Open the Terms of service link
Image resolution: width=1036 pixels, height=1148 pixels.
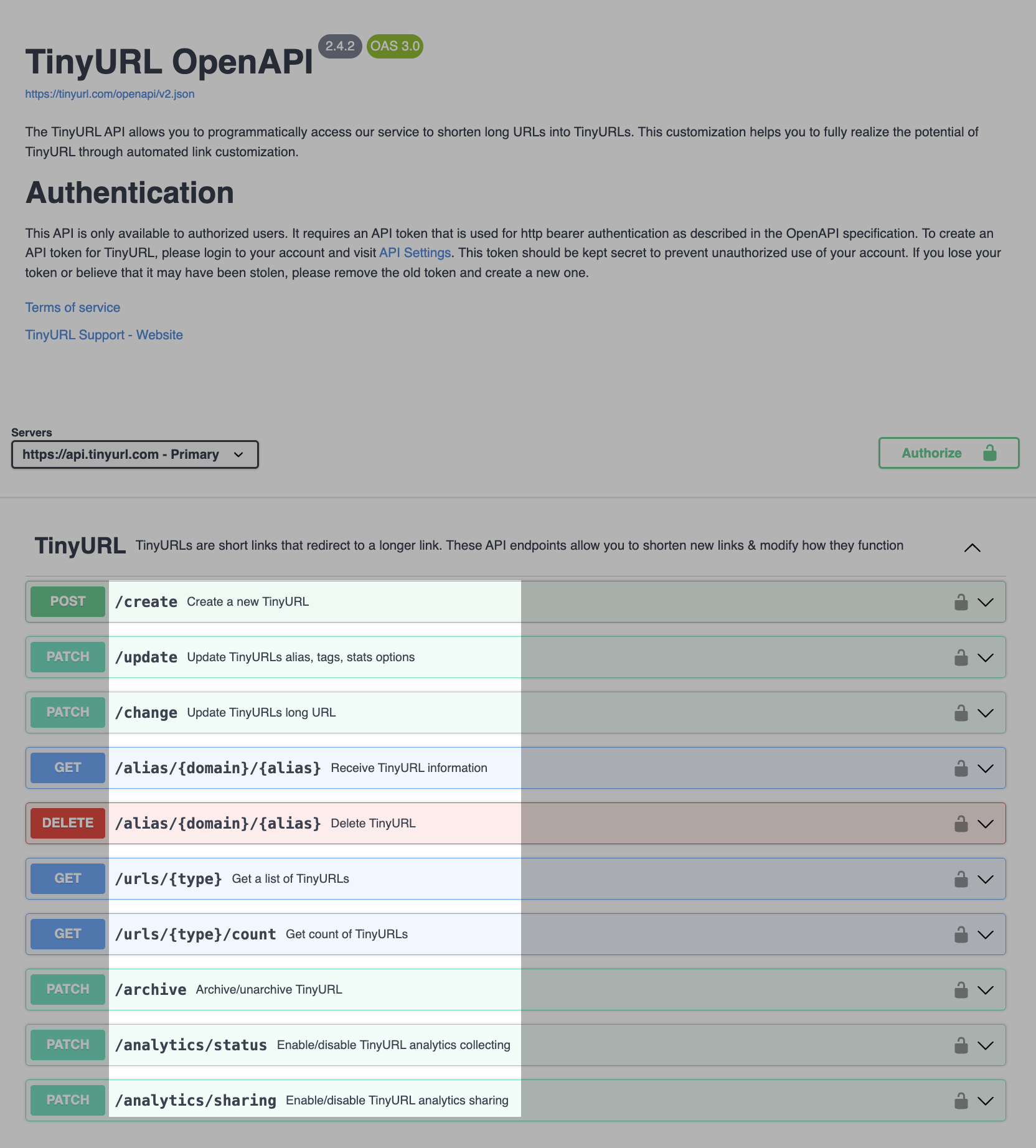click(x=73, y=308)
